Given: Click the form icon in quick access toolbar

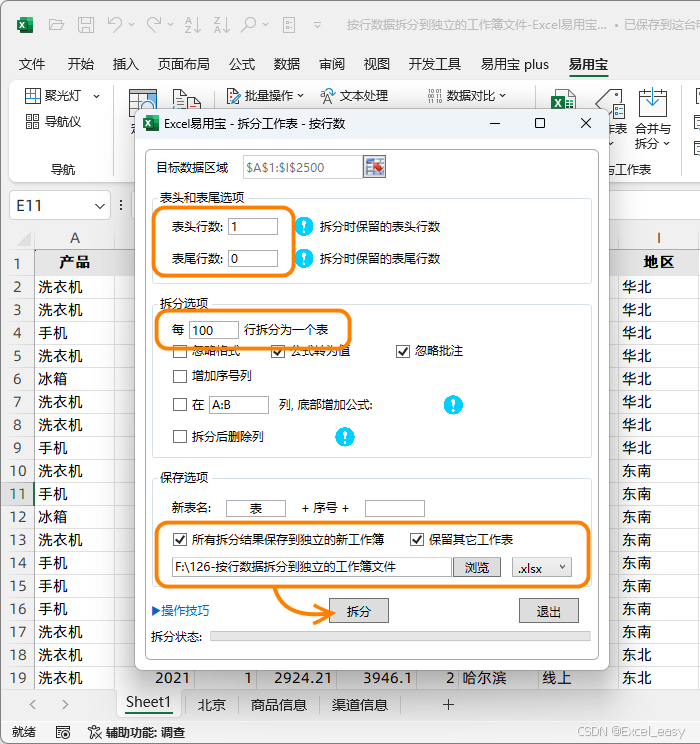Looking at the screenshot, I should click(289, 25).
